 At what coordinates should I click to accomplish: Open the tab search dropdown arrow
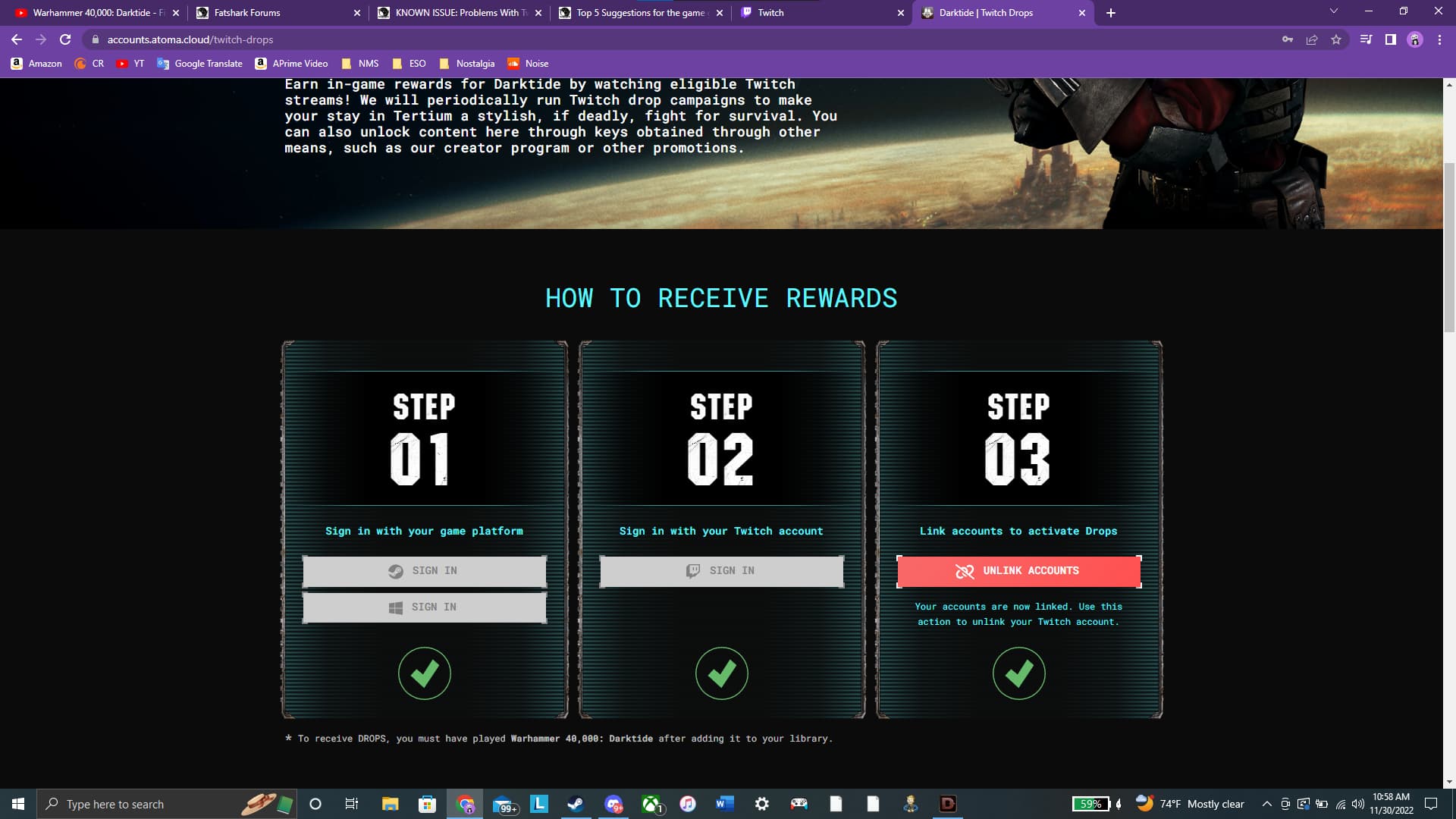(1334, 11)
